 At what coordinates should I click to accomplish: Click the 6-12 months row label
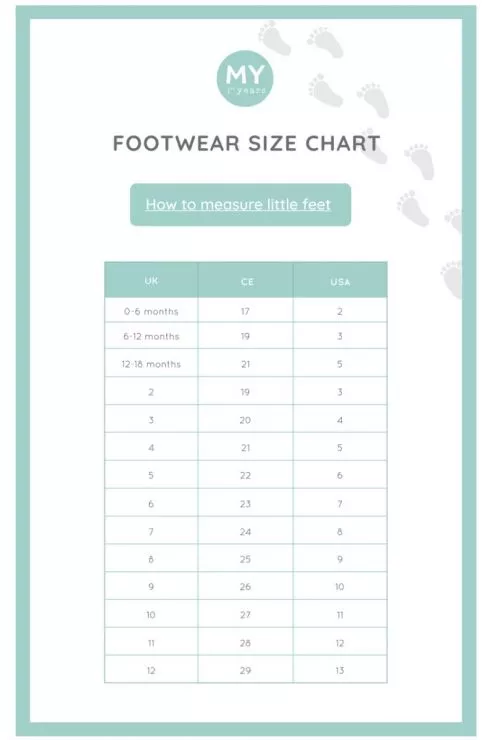[x=151, y=336]
